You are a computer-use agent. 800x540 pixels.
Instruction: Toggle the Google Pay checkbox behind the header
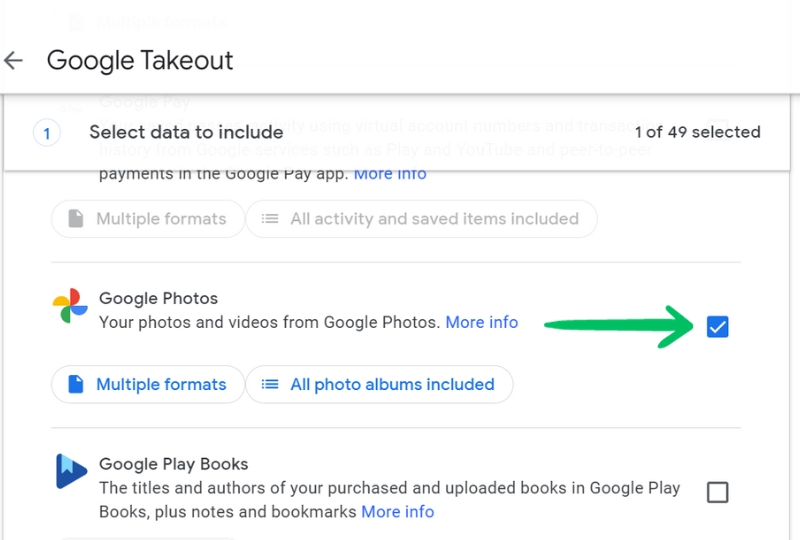[x=717, y=130]
